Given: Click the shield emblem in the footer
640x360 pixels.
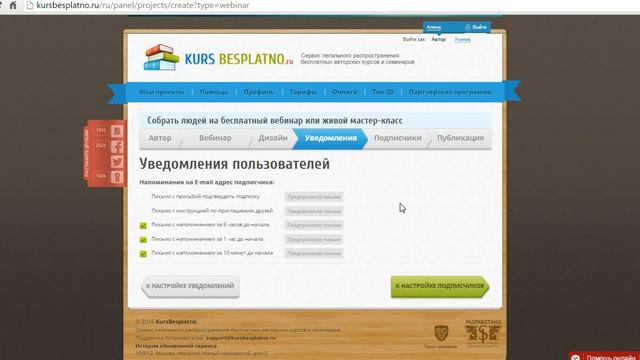Looking at the screenshot, I should click(441, 333).
